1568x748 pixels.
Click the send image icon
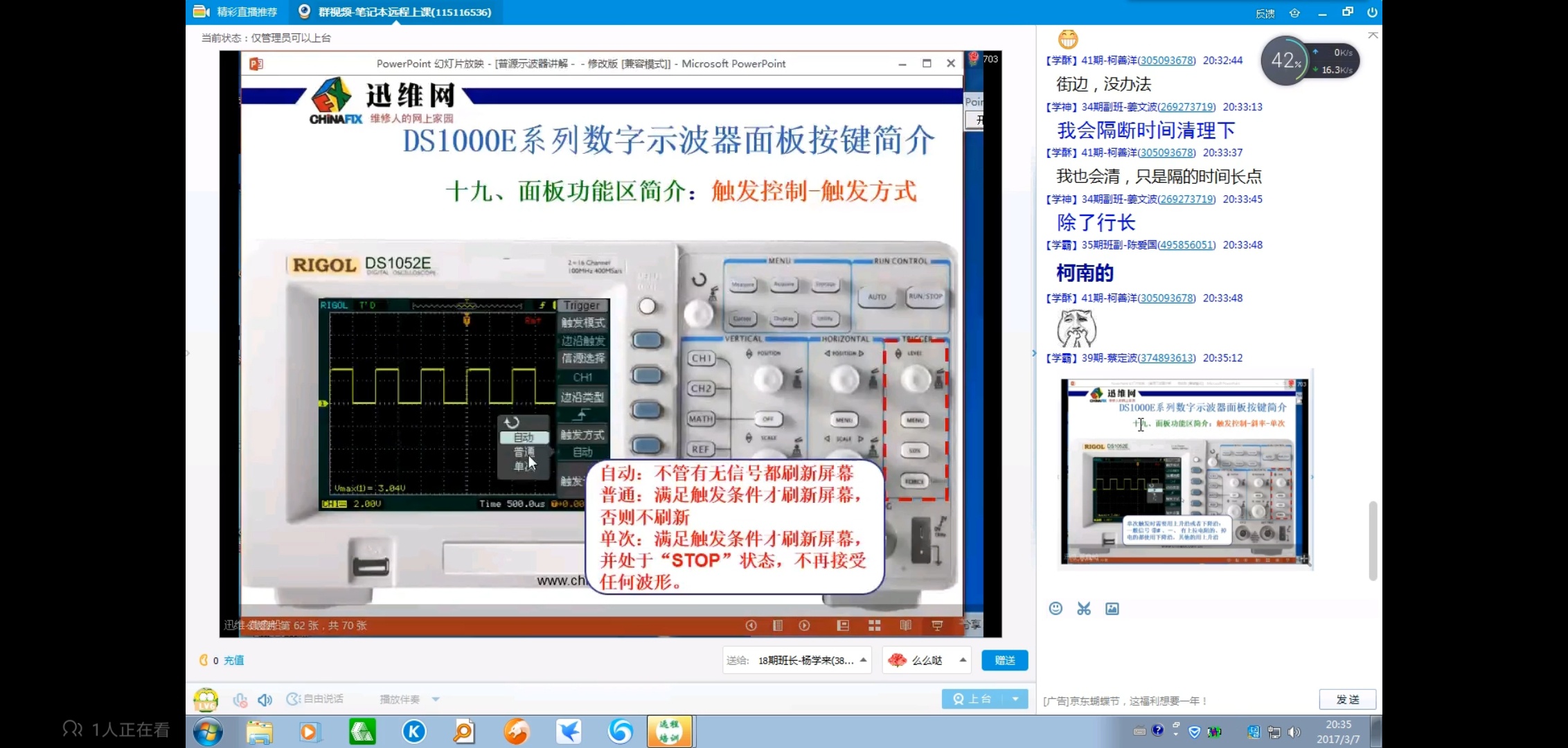1112,608
